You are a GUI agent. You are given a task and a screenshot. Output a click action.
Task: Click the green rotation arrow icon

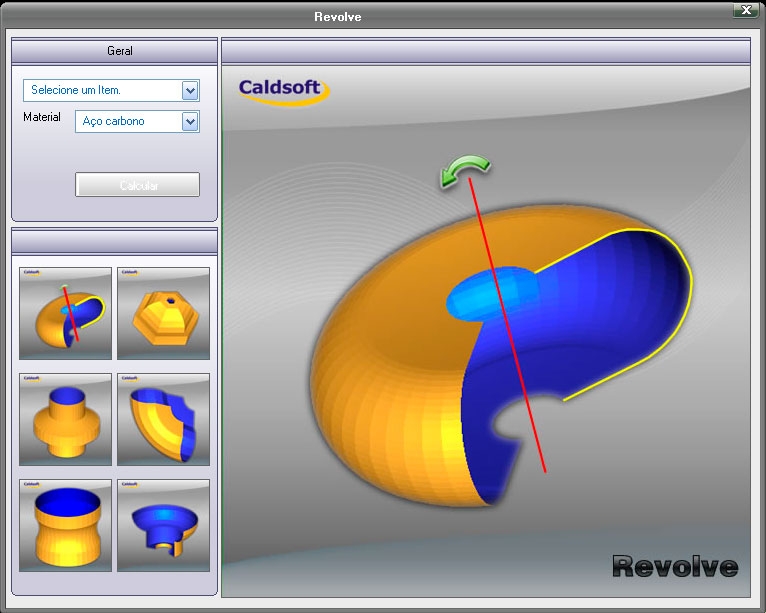465,171
